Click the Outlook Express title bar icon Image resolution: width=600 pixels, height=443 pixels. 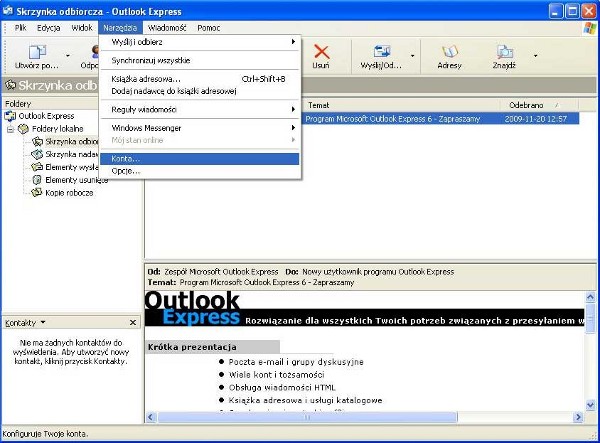point(8,11)
